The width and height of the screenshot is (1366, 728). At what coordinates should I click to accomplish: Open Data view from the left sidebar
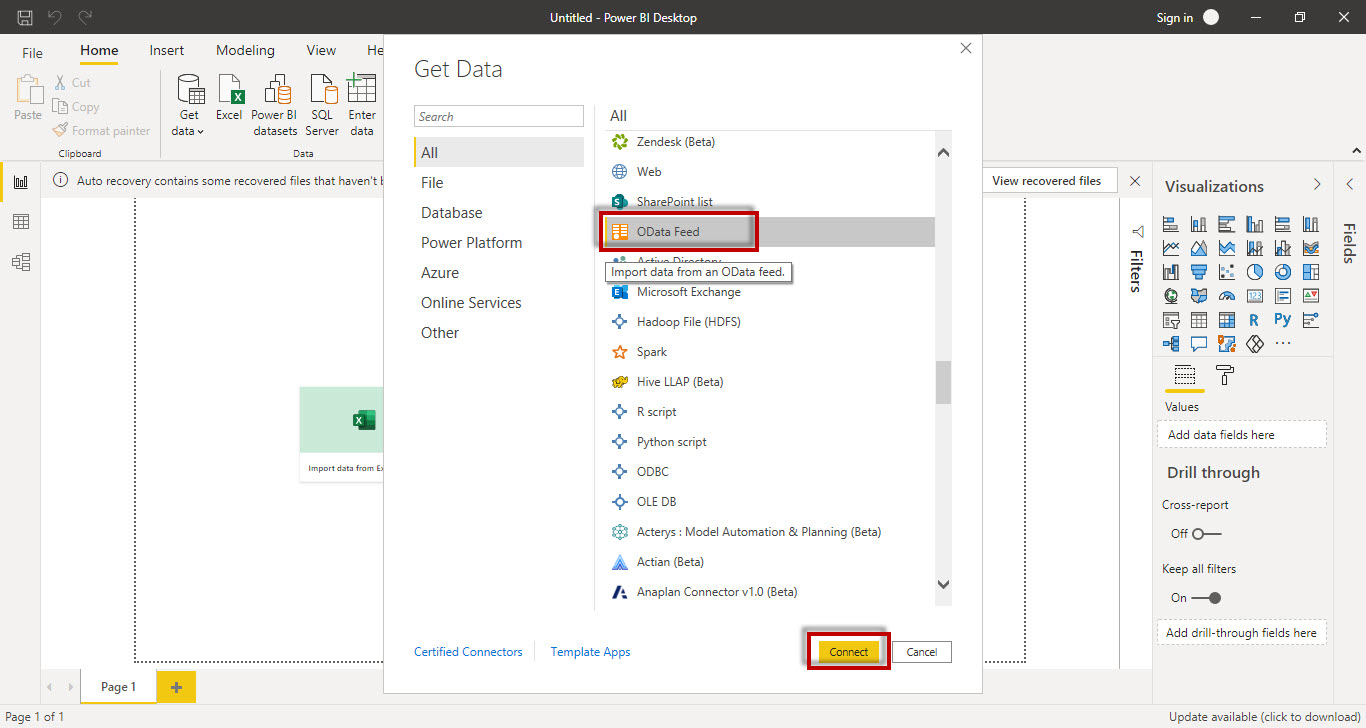point(20,222)
